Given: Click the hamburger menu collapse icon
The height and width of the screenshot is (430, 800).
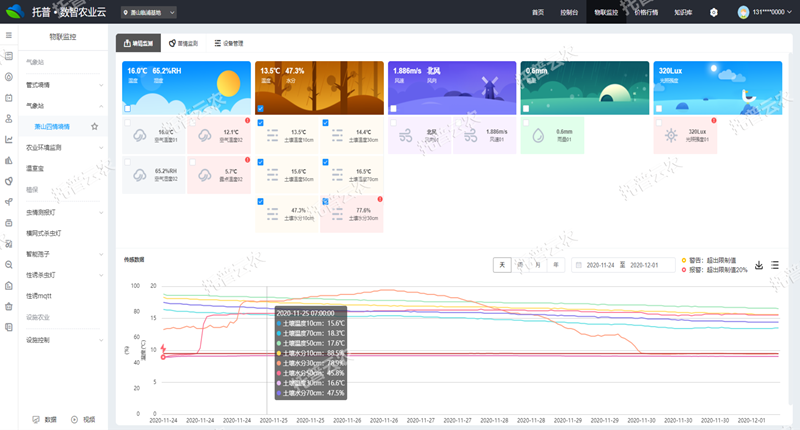Looking at the screenshot, I should click(9, 36).
